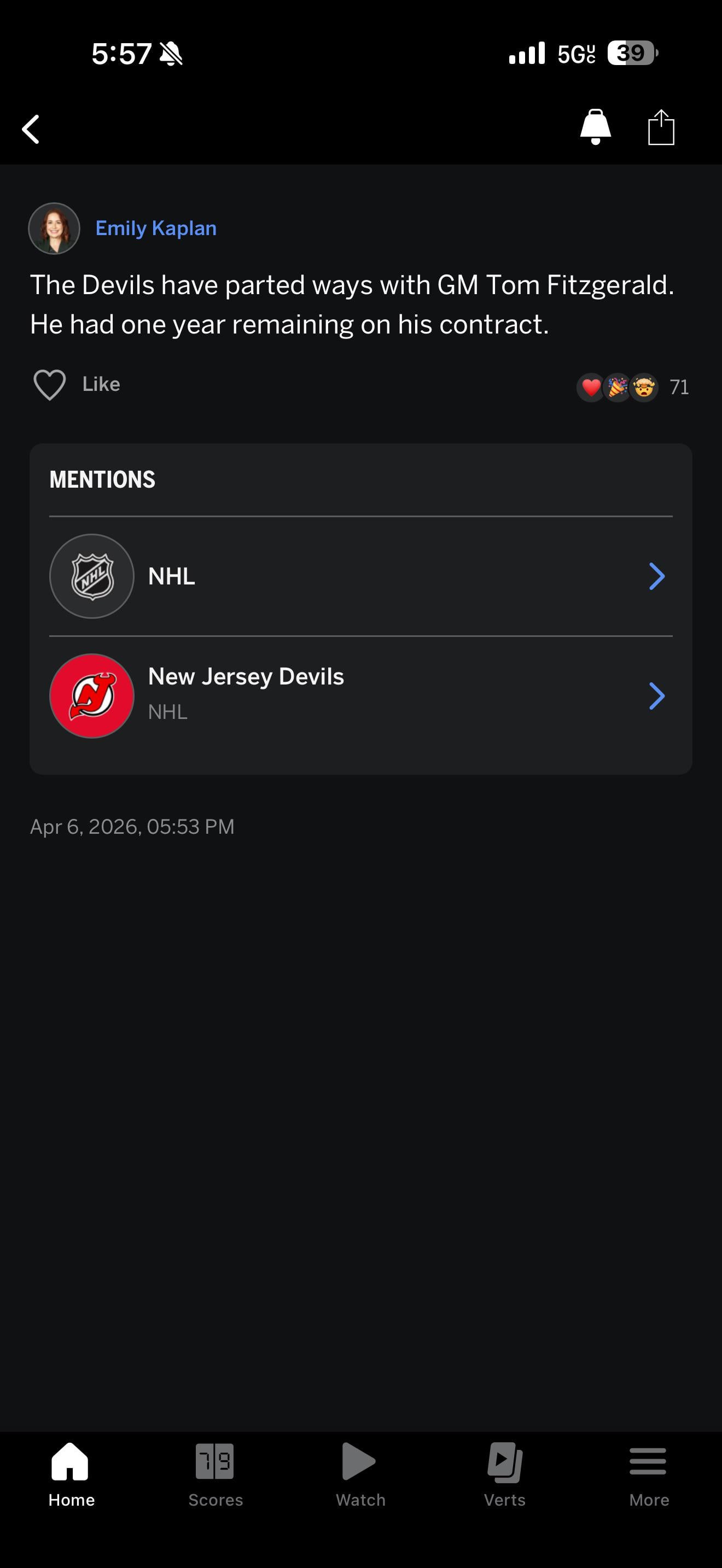This screenshot has height=1568, width=722.
Task: Tap Emily Kaplan's profile photo
Action: (54, 229)
